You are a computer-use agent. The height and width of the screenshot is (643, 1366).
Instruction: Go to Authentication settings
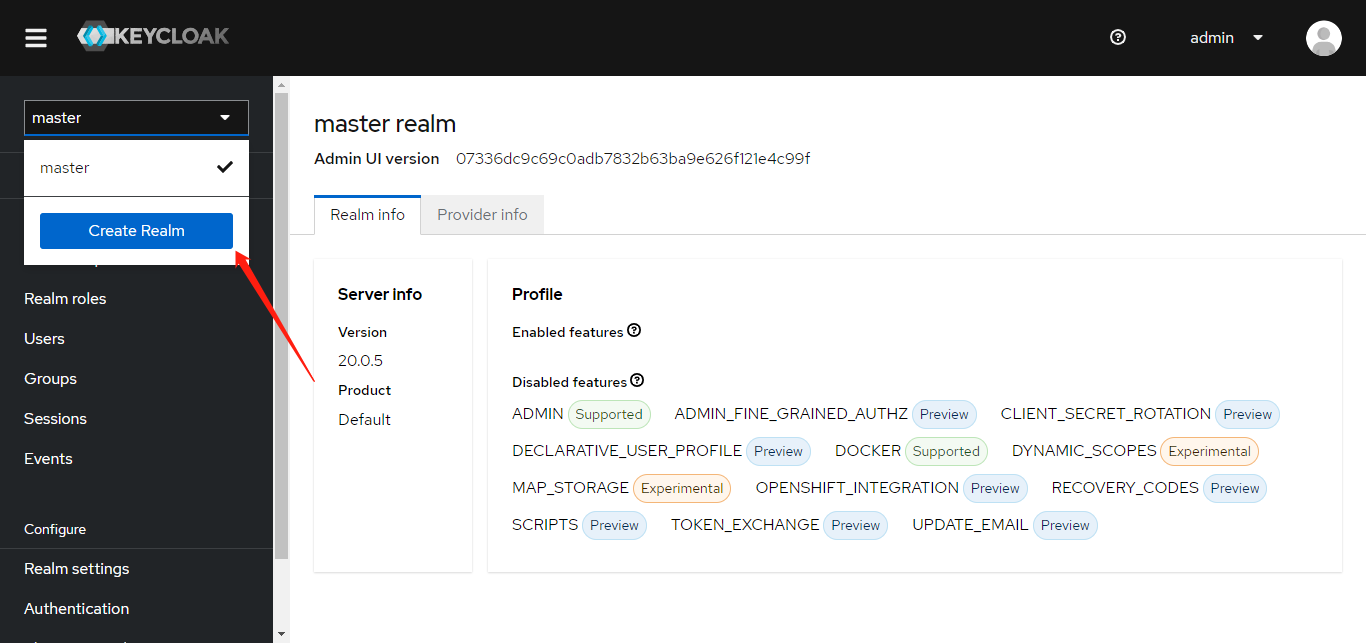[77, 609]
